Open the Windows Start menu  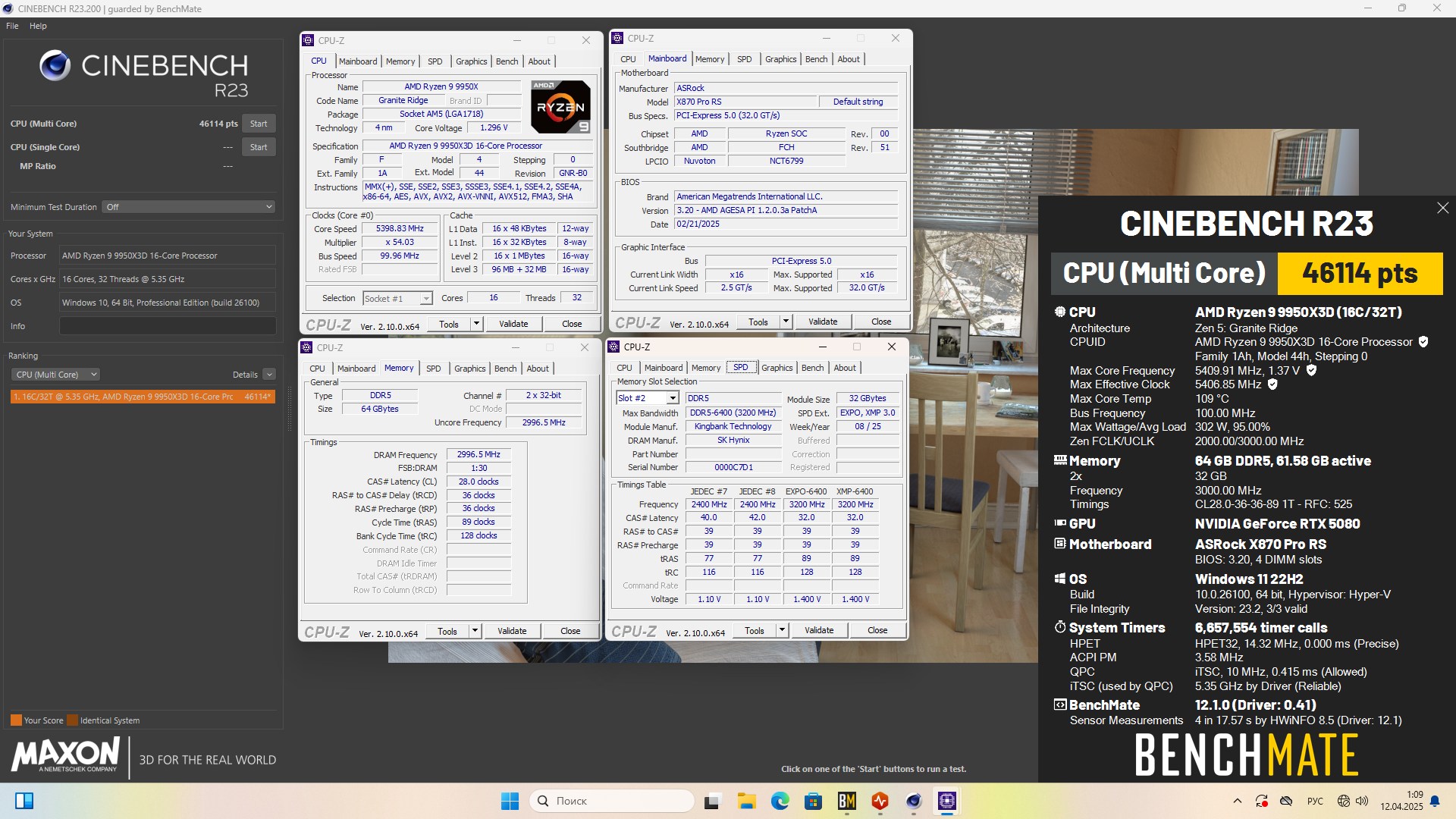510,801
